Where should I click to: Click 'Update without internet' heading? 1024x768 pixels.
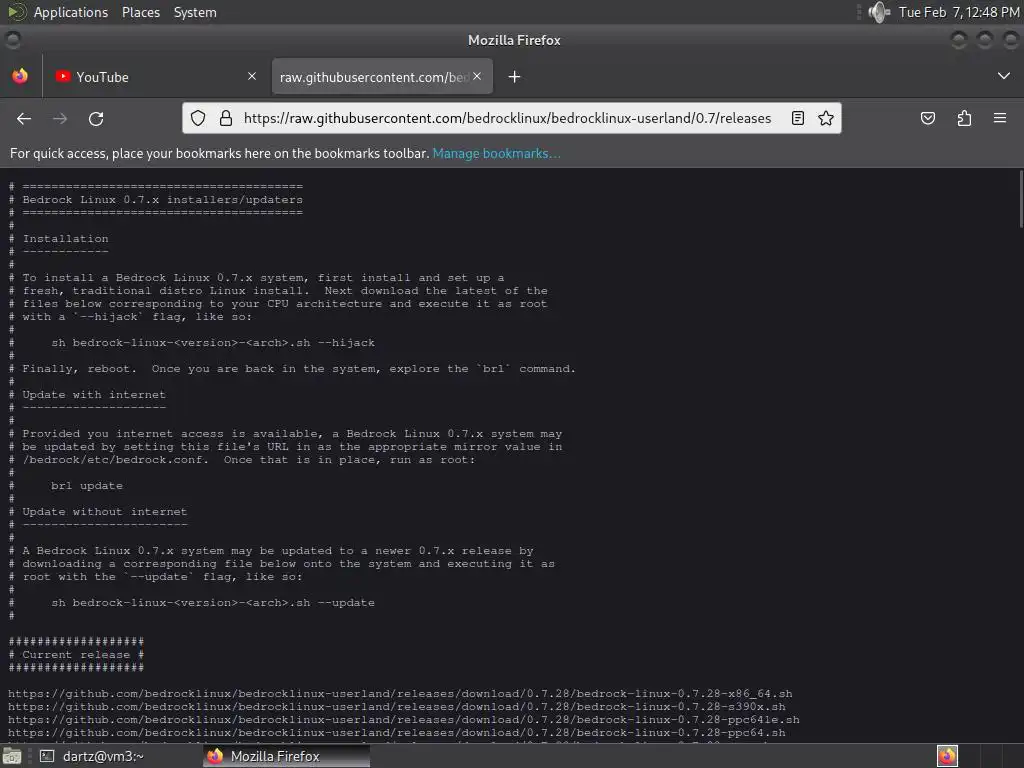tap(104, 512)
